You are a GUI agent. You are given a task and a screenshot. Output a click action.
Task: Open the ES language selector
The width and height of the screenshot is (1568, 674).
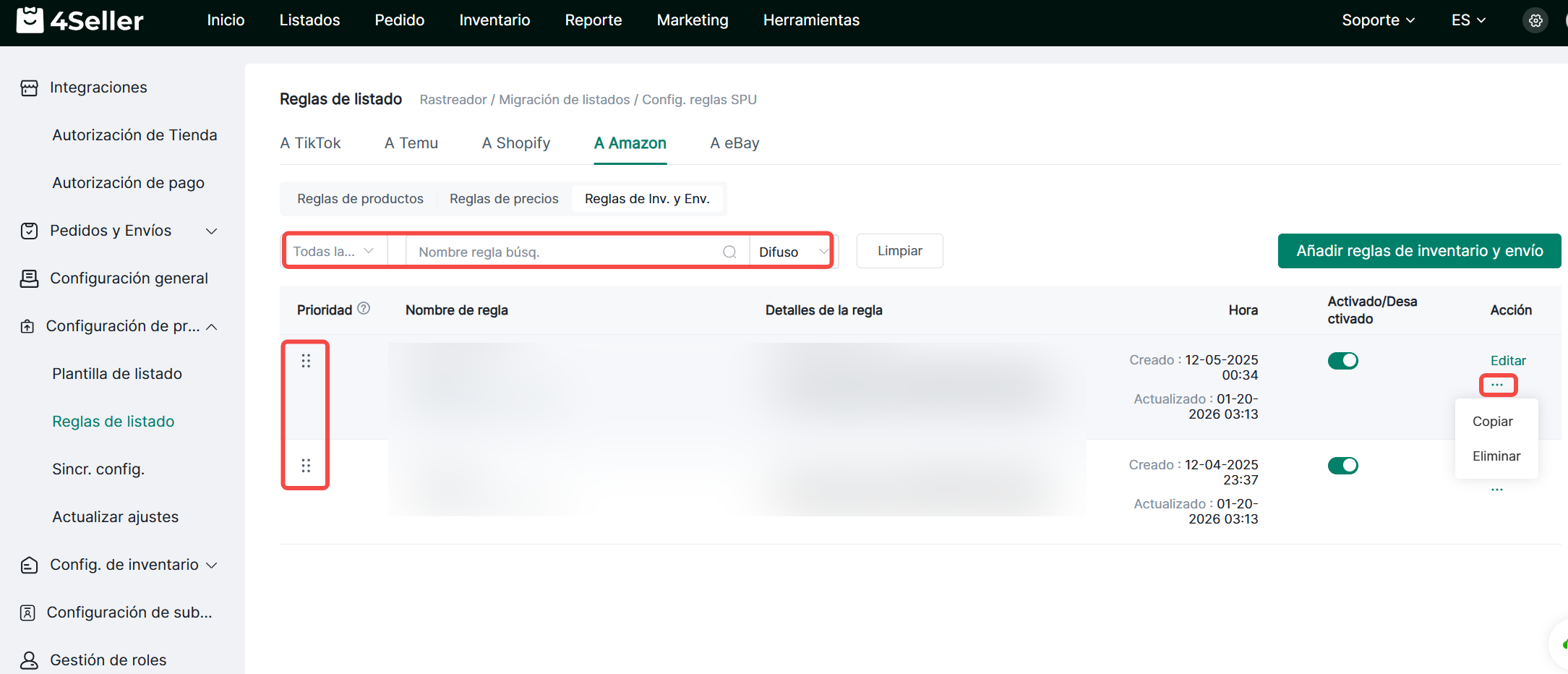(1468, 20)
